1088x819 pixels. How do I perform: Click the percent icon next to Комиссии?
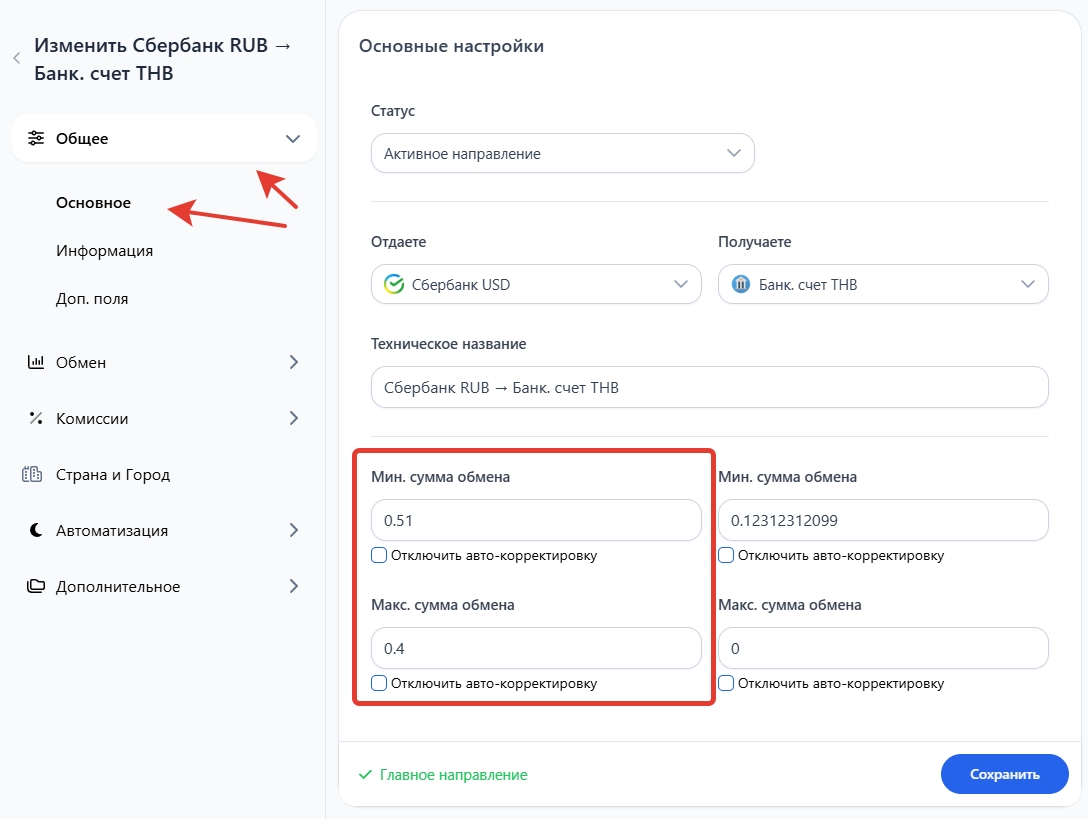(36, 419)
